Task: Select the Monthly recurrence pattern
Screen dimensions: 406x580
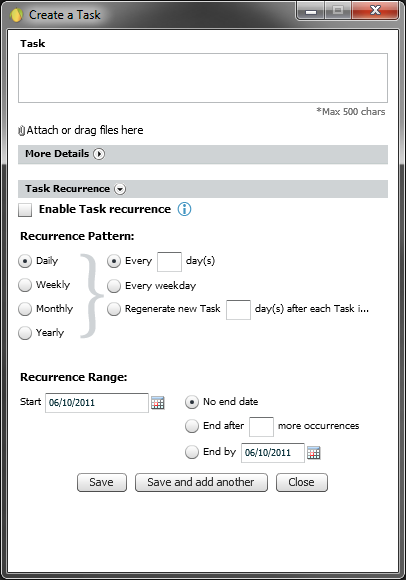Action: point(25,309)
